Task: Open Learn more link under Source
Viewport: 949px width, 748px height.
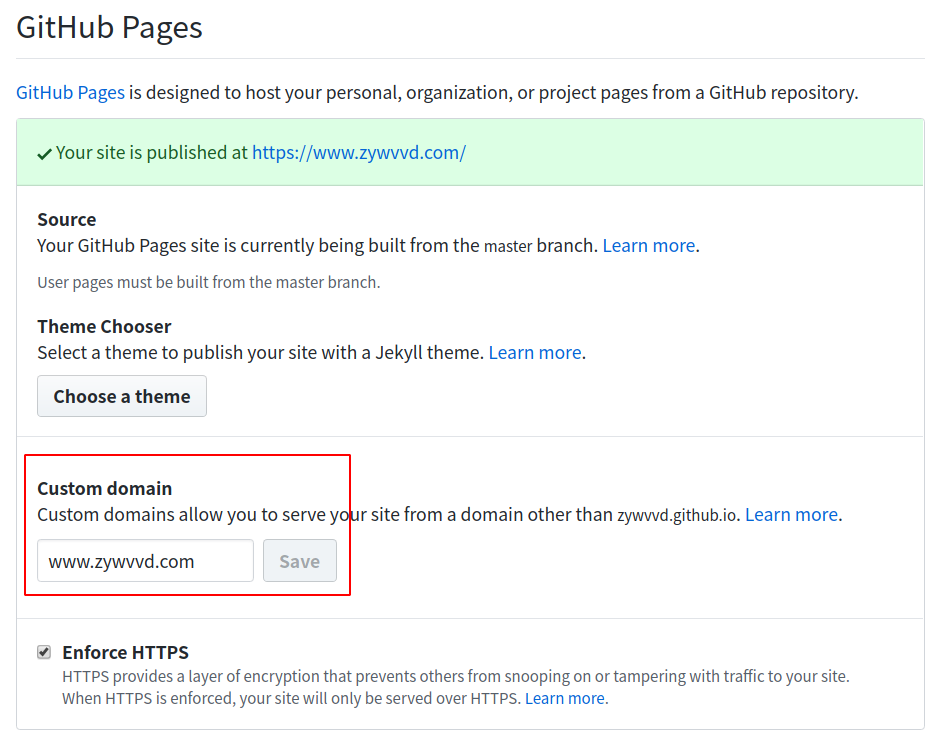Action: click(649, 246)
